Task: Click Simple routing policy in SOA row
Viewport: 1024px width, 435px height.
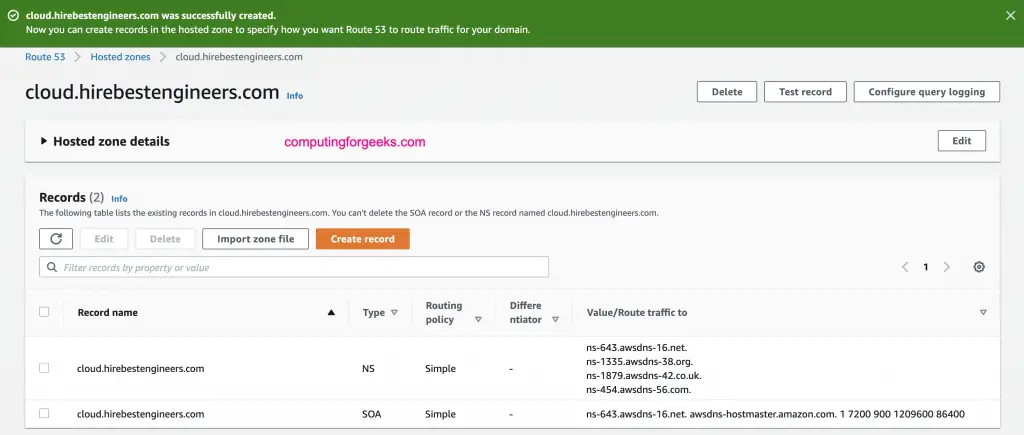Action: click(x=440, y=414)
